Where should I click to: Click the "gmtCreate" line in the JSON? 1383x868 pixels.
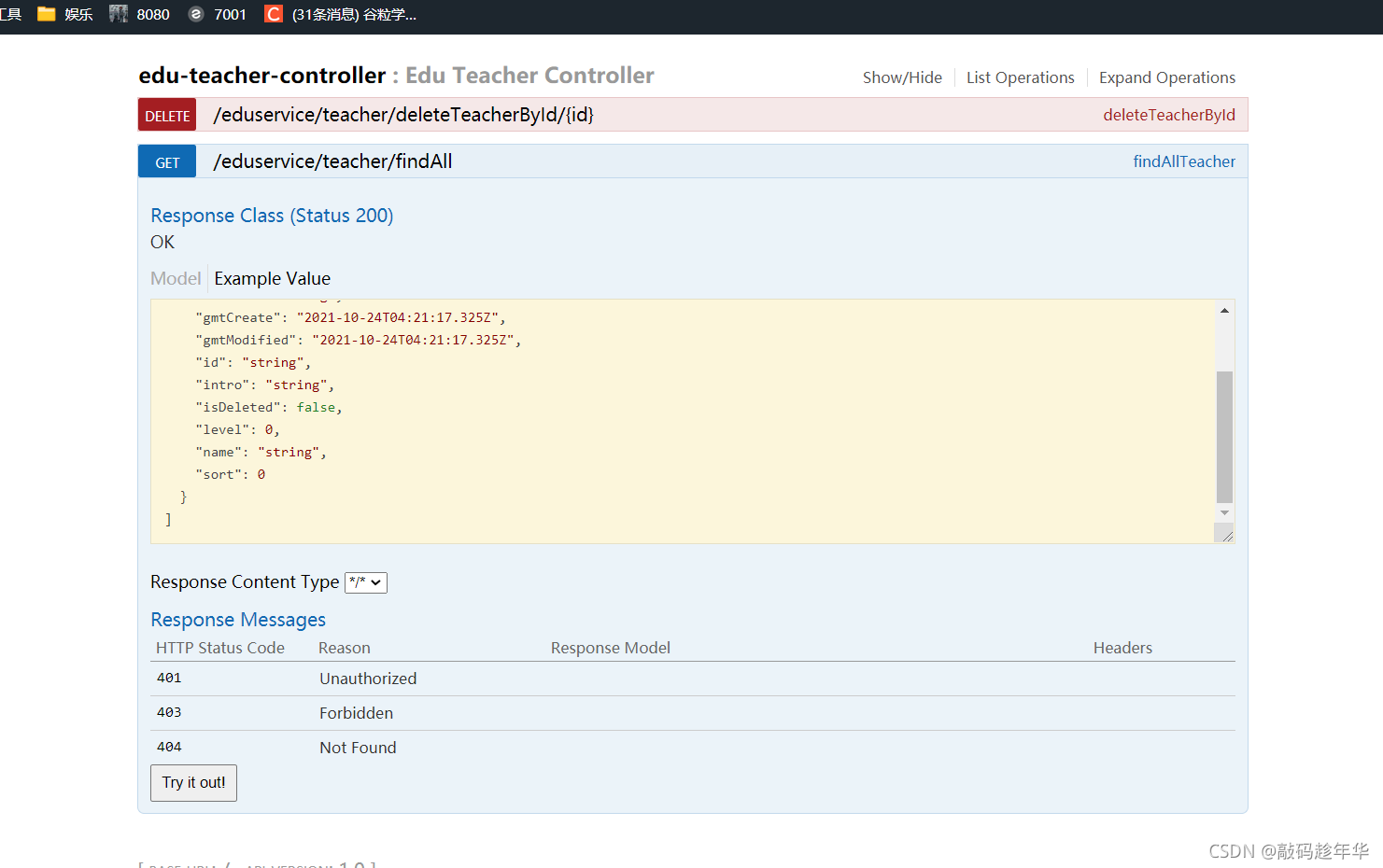tap(350, 317)
